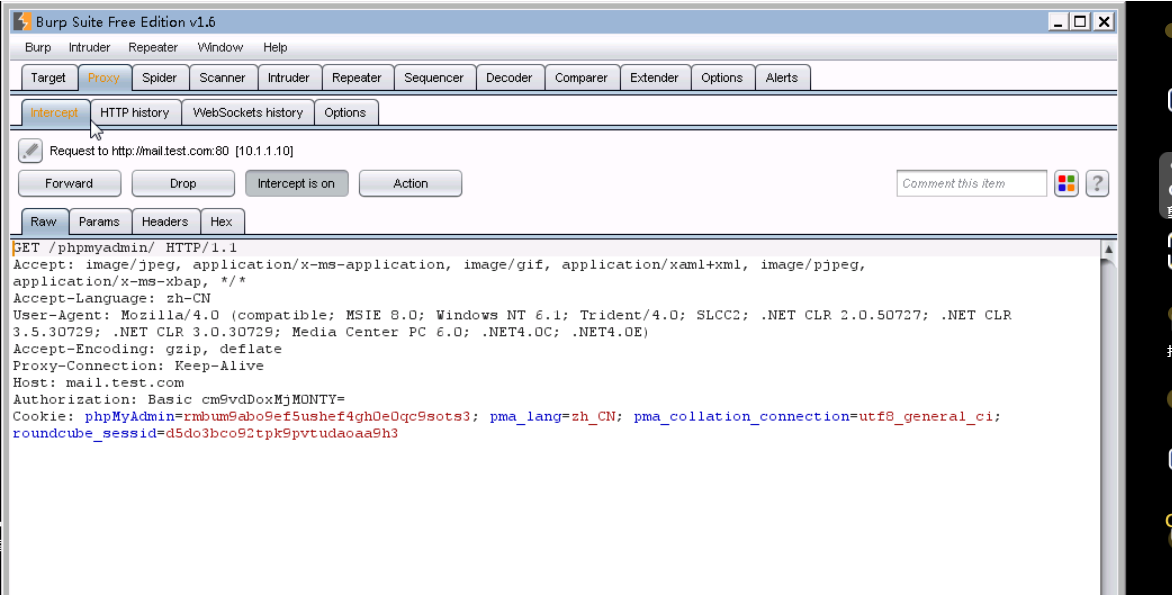Click the question mark help icon
Viewport: 1172px width, 595px height.
(x=1097, y=183)
